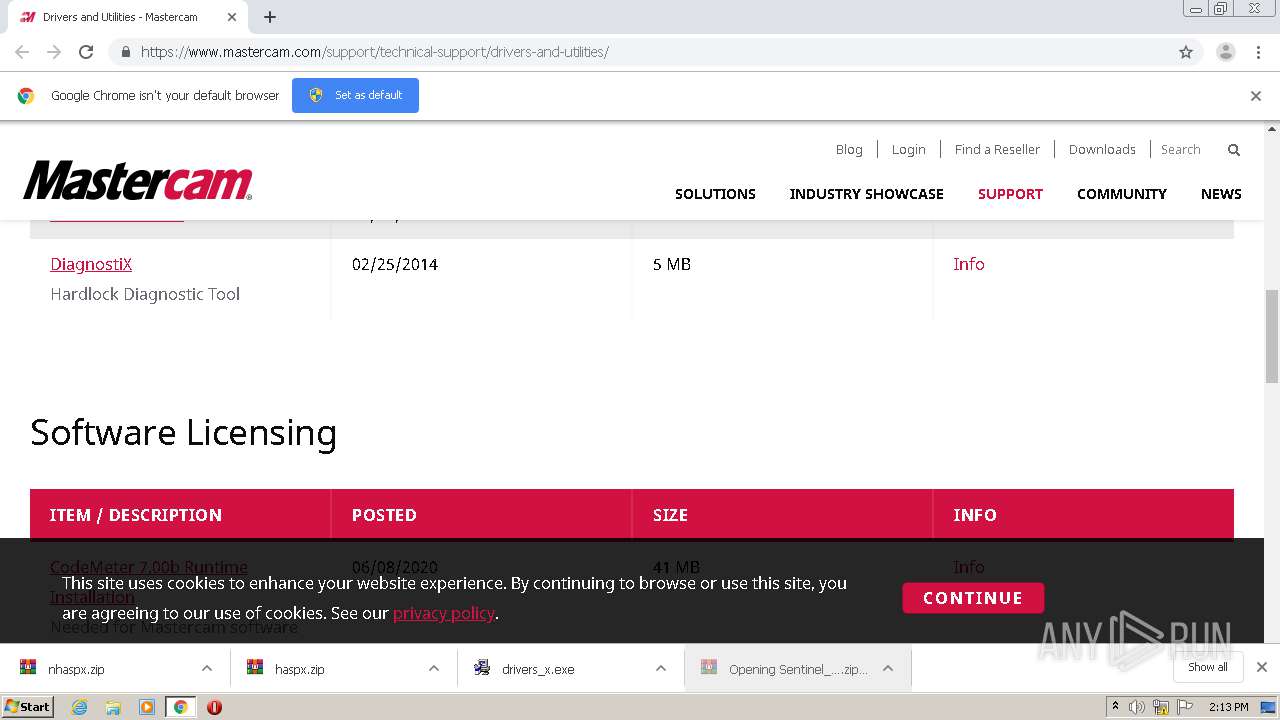Expand haspx.zip download options chevron
1280x720 pixels.
pos(434,668)
